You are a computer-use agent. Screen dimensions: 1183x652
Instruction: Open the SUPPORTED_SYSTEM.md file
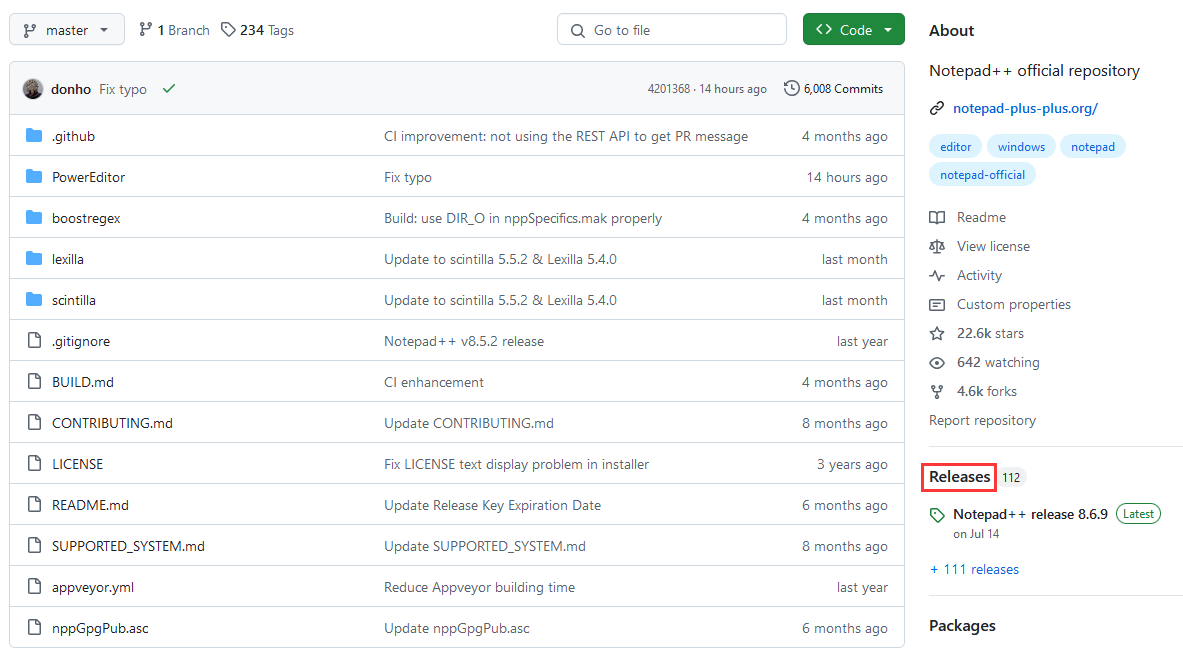point(128,546)
